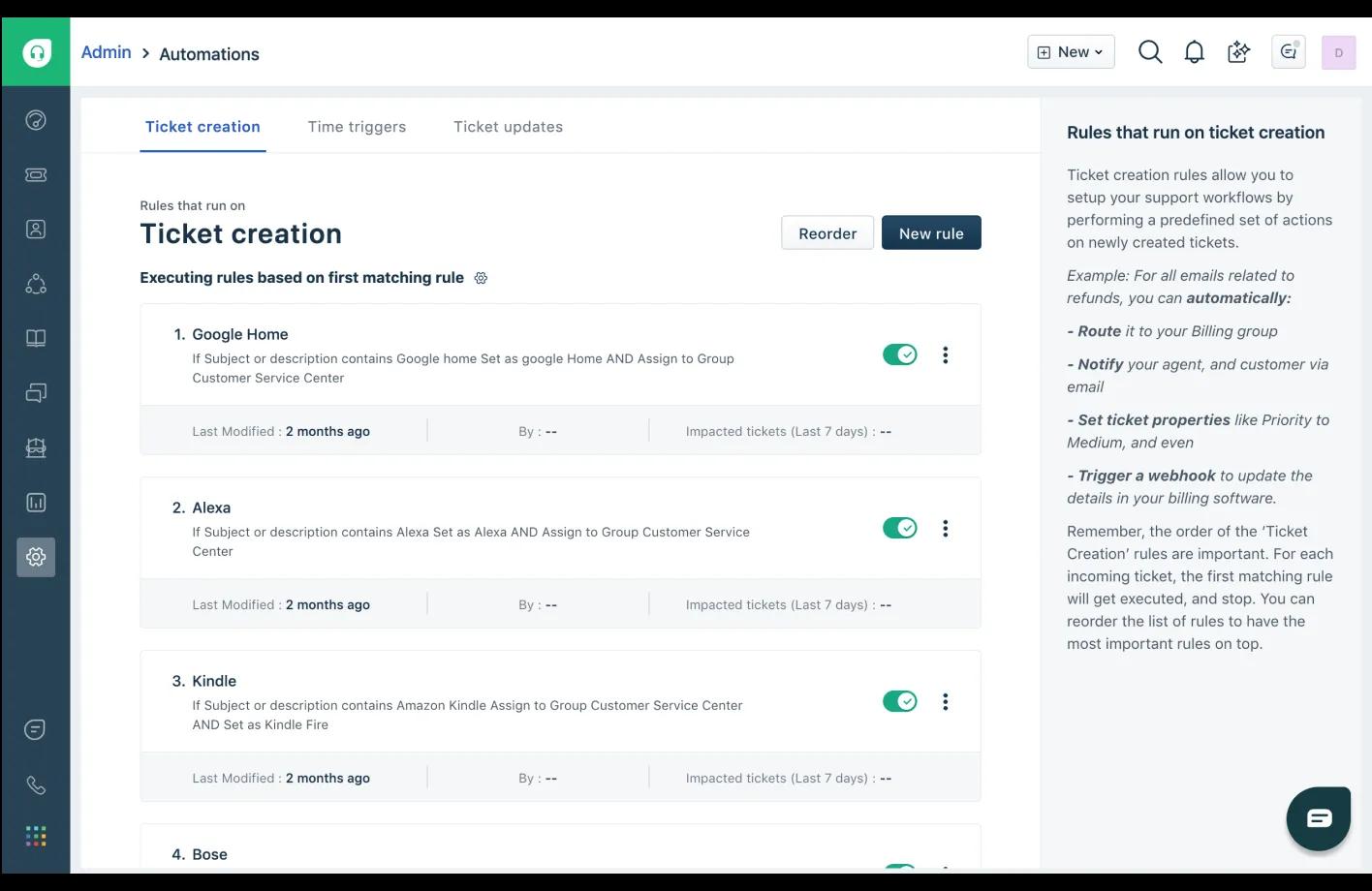Image resolution: width=1372 pixels, height=891 pixels.
Task: Click 'Executing rules based on first matching rule'
Action: 301,278
